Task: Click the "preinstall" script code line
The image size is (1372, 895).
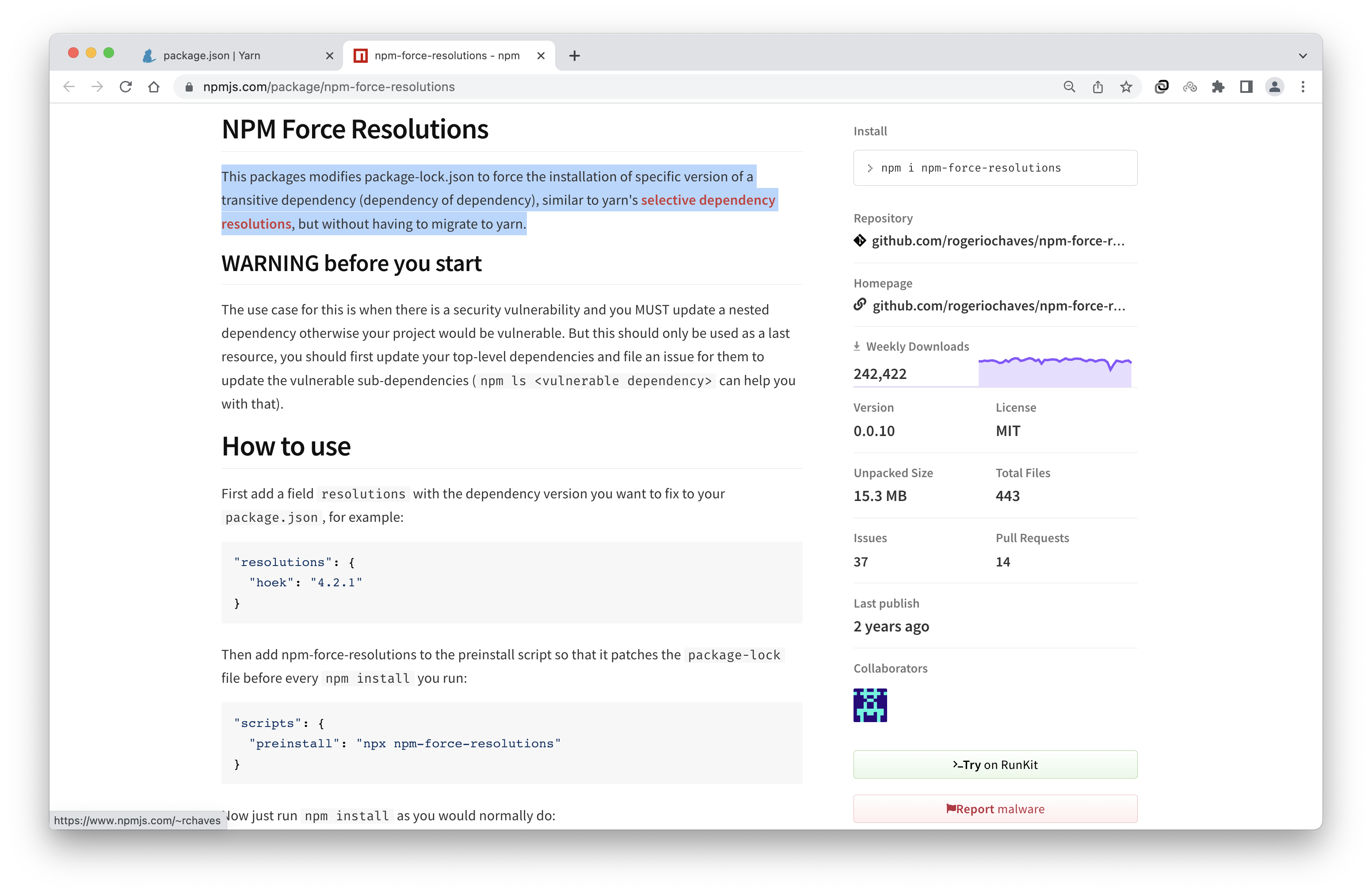Action: click(405, 743)
